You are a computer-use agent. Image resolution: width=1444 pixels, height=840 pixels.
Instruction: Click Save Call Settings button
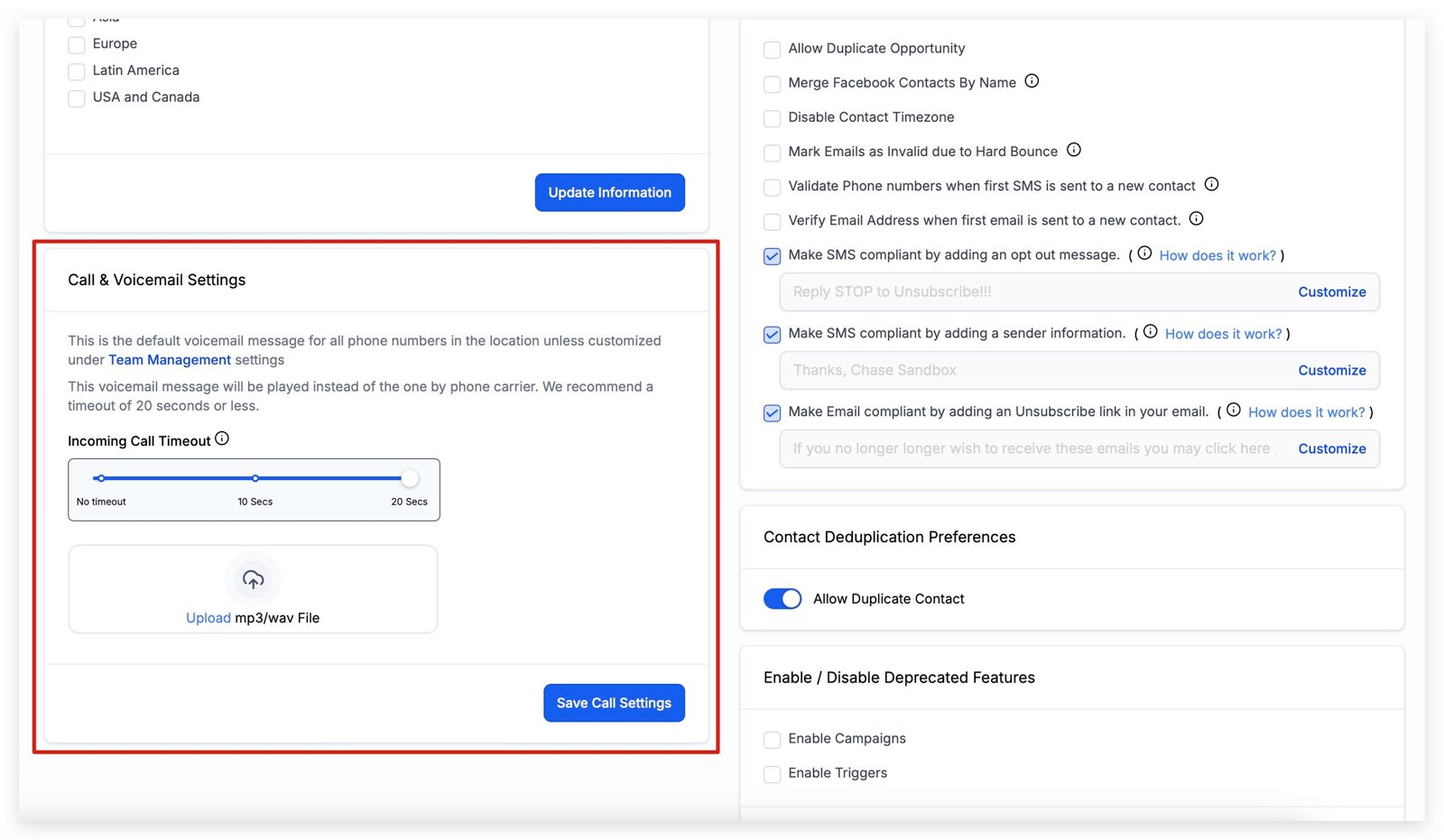[x=614, y=703]
